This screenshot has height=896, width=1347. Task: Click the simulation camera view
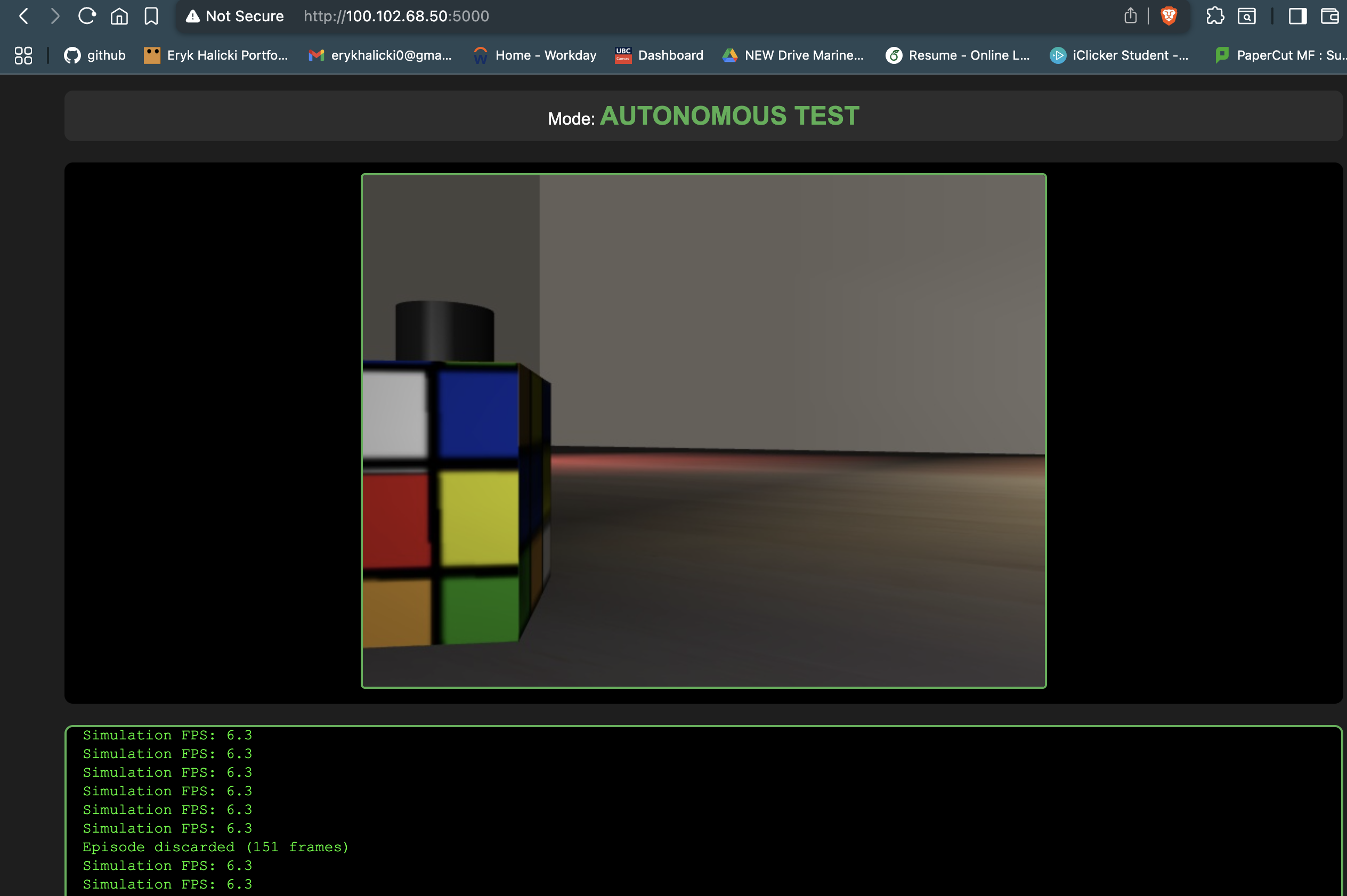[x=703, y=431]
